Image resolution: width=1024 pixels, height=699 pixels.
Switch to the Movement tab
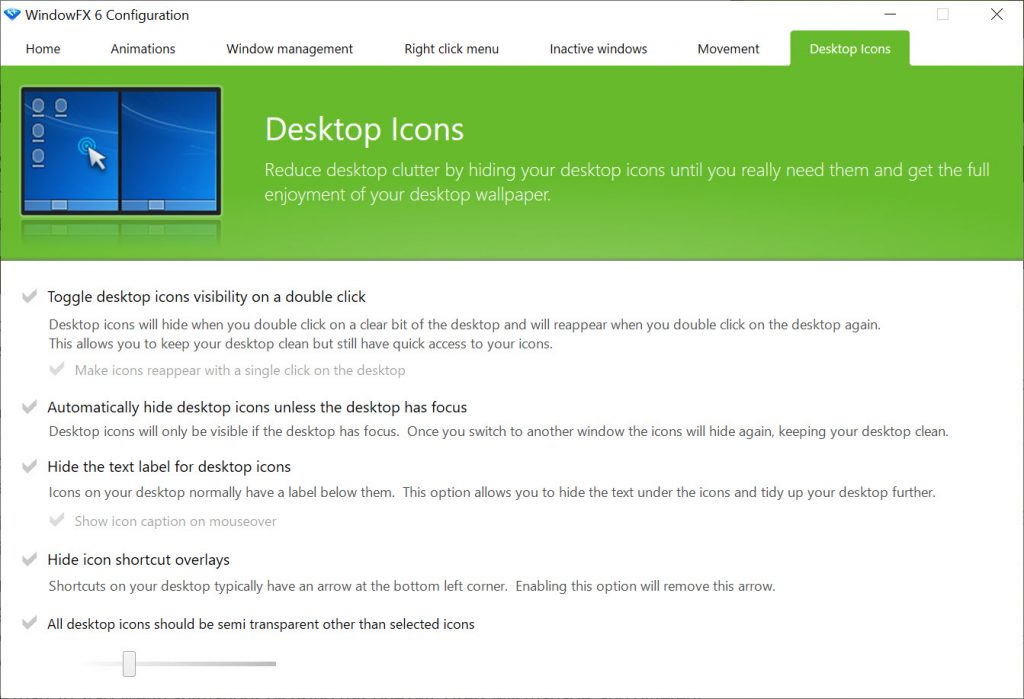(x=728, y=49)
